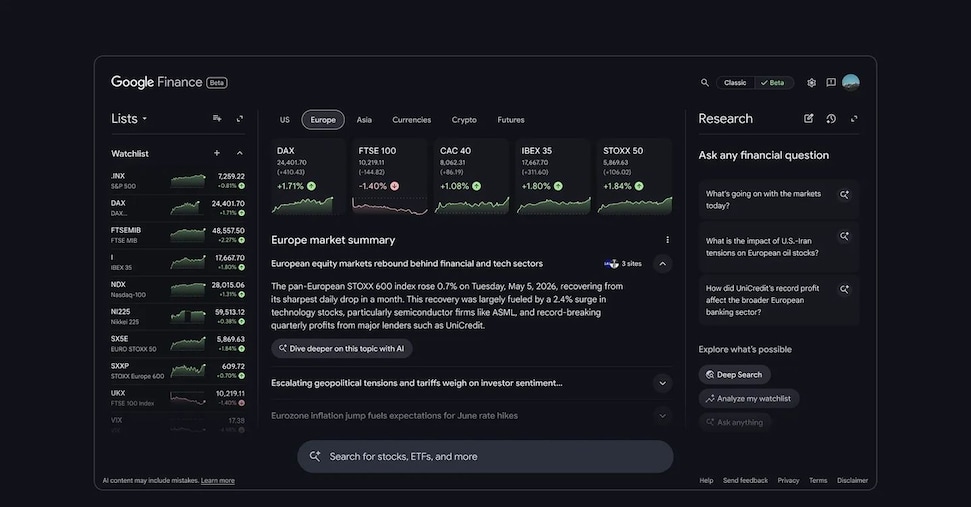Expand the geopolitical tensions and tariffs story
This screenshot has width=971, height=507.
coord(662,383)
